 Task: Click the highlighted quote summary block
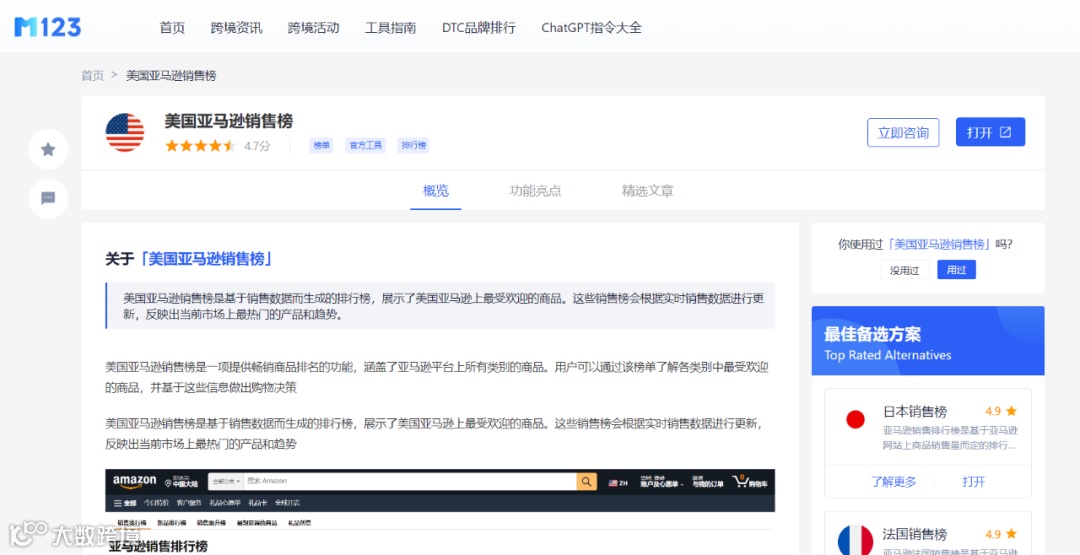(x=440, y=306)
